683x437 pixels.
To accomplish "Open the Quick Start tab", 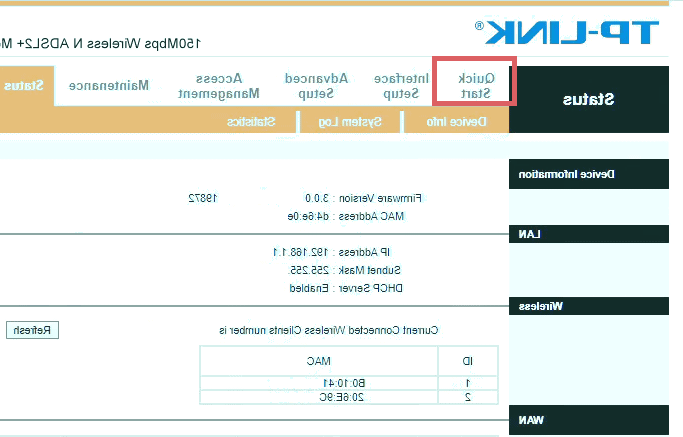I will point(474,85).
